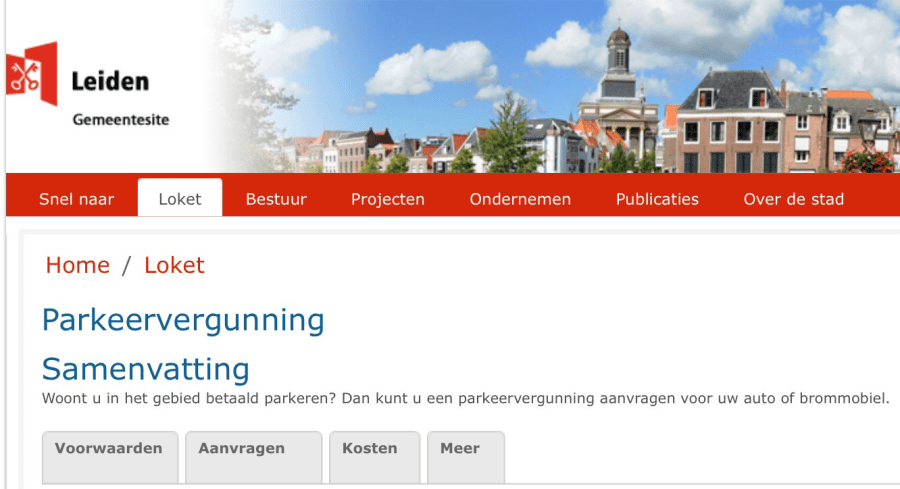This screenshot has width=900, height=489.
Task: Select Loket in the red navigation bar
Action: (x=180, y=199)
